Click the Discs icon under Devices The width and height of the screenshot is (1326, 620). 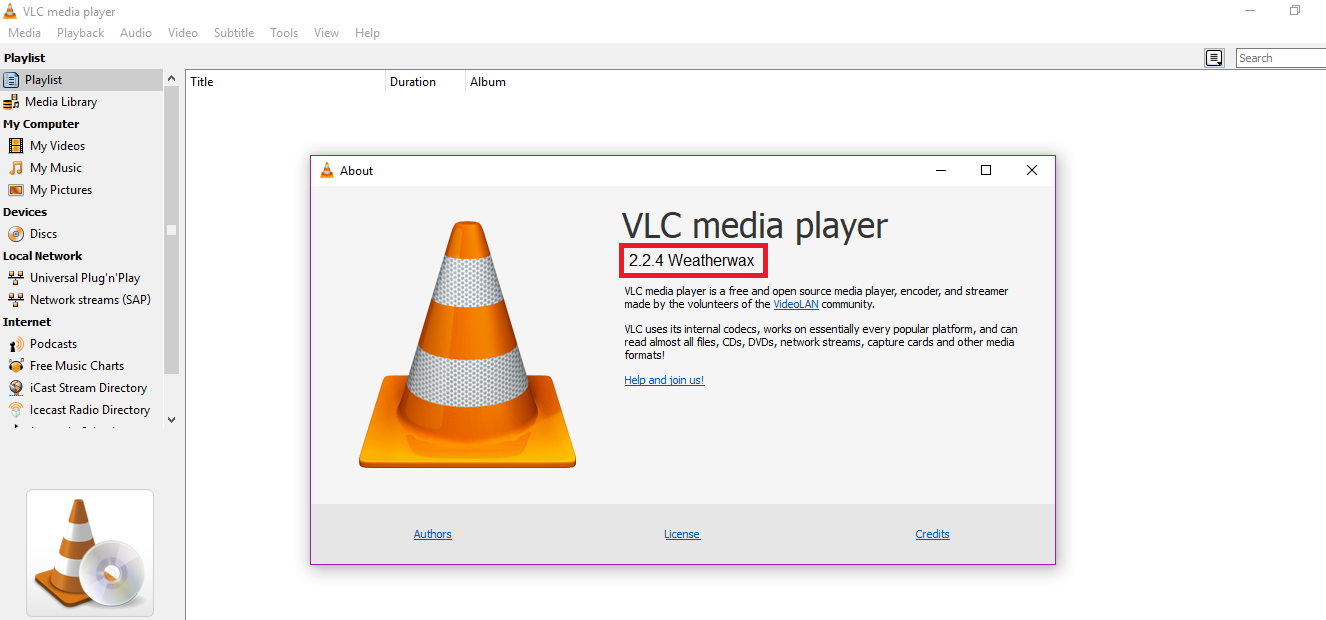click(x=16, y=234)
